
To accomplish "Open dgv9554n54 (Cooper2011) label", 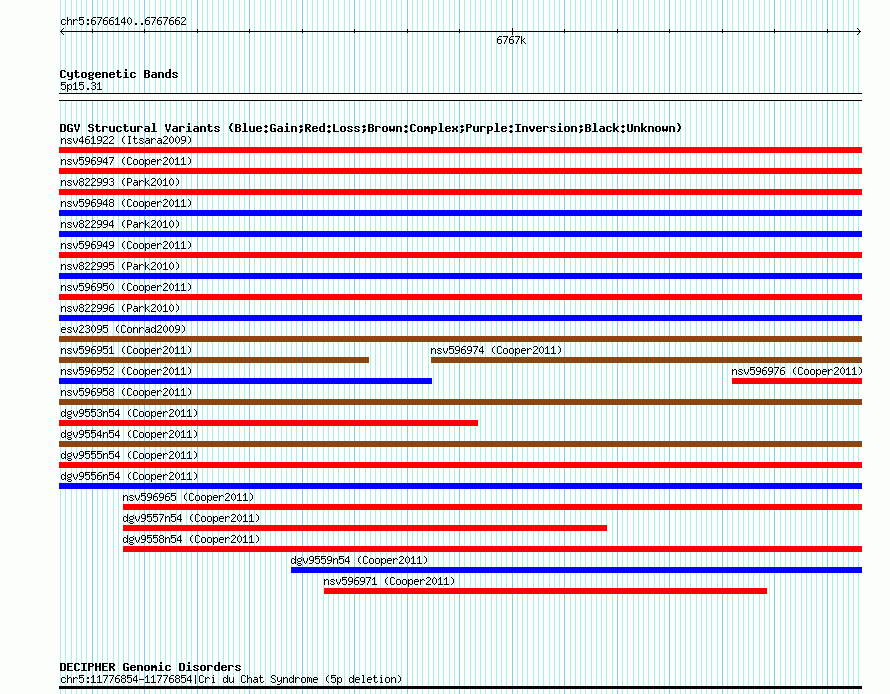I will 129,434.
